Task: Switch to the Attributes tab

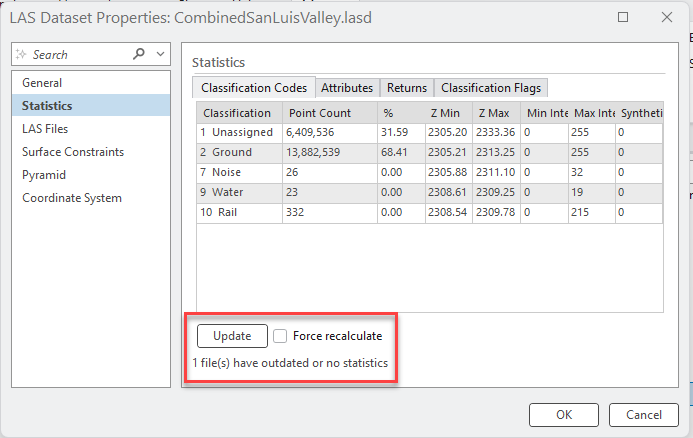Action: 347,88
